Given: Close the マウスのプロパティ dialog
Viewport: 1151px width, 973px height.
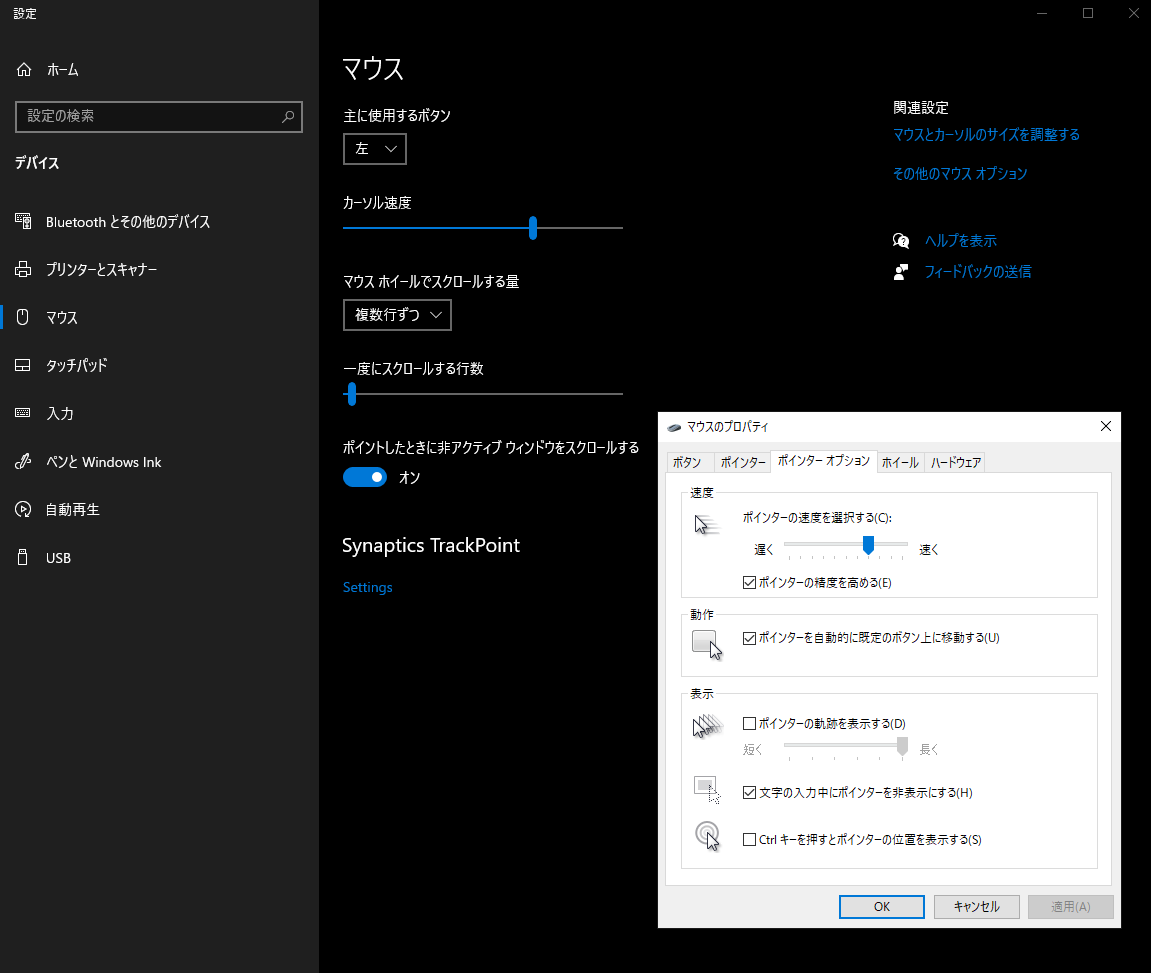Looking at the screenshot, I should [x=1105, y=426].
